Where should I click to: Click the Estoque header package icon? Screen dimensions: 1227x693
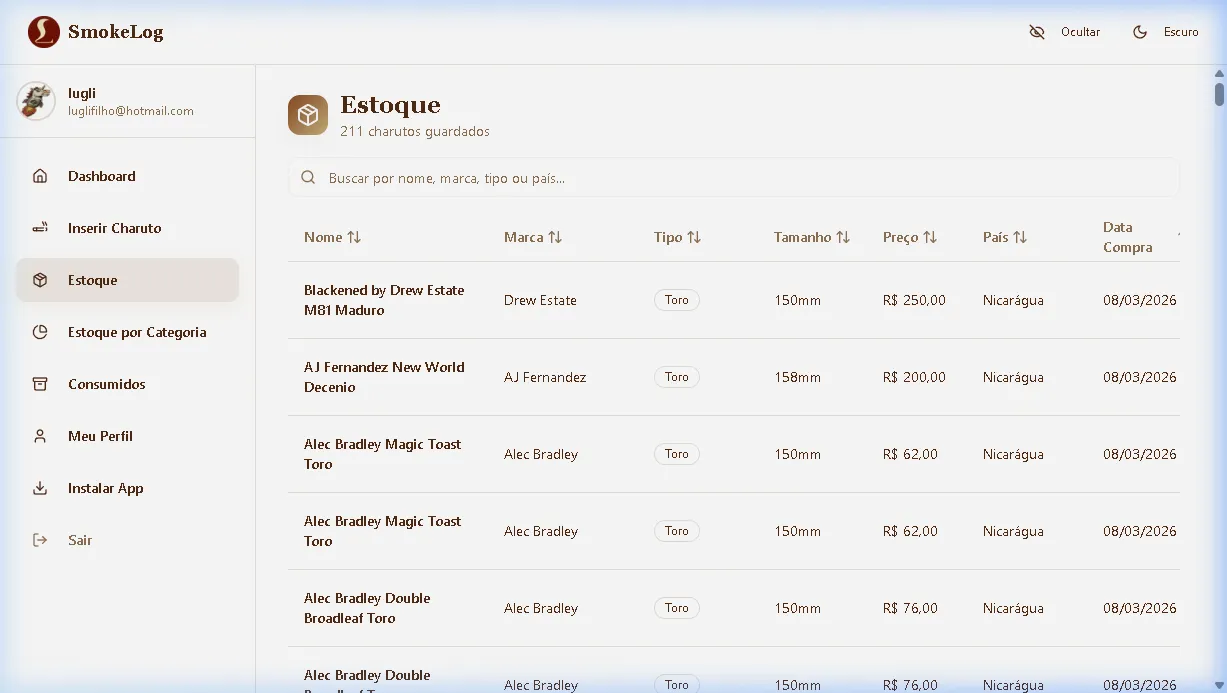[x=308, y=115]
